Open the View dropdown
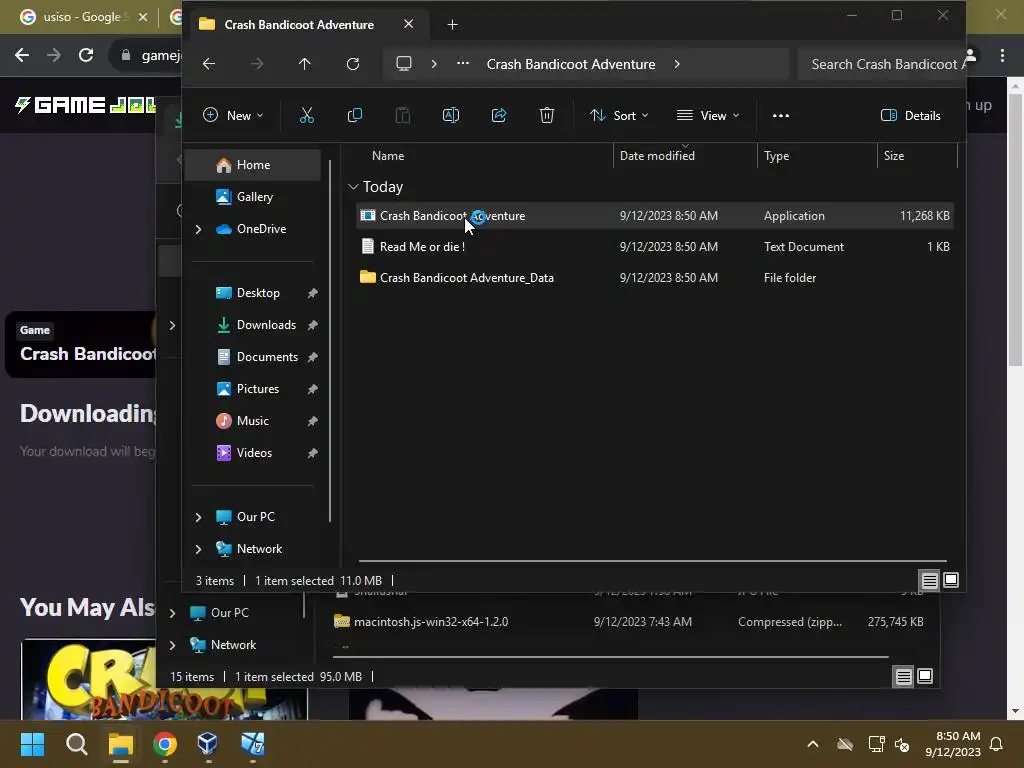 [709, 116]
